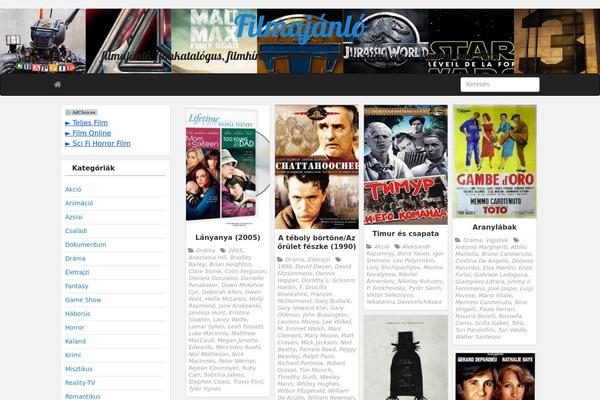This screenshot has width=600, height=400.
Task: Select the Családi category
Action: pos(76,231)
